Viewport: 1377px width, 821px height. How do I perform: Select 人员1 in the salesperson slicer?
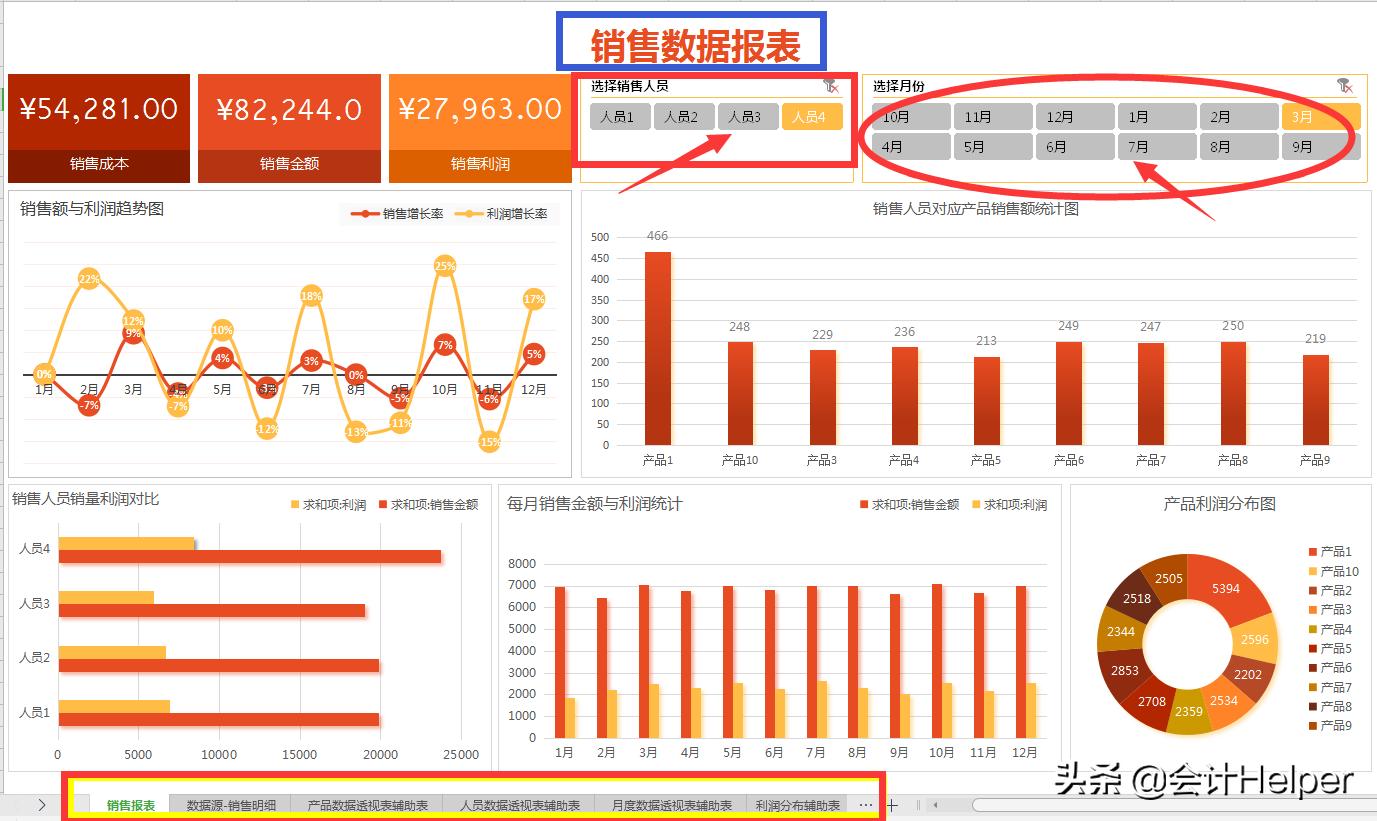tap(620, 116)
